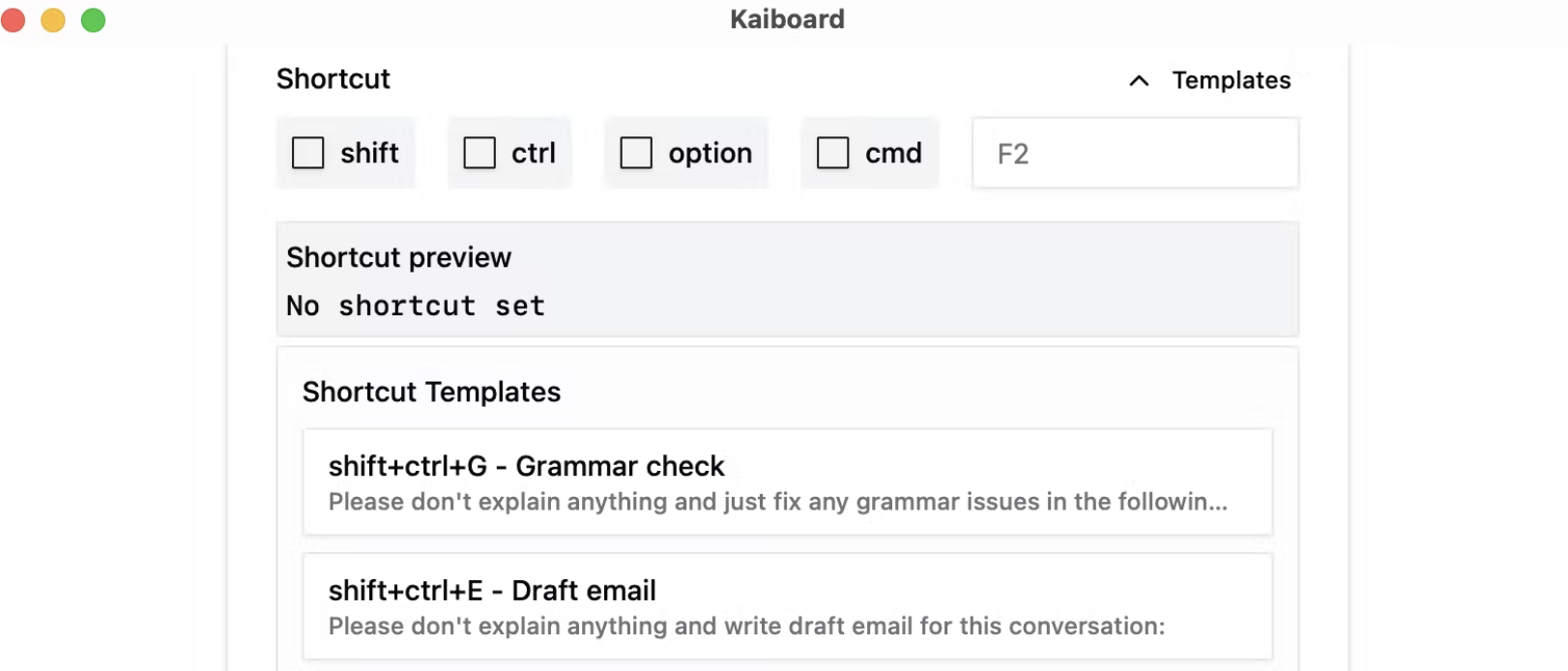This screenshot has height=671, width=1568.
Task: Click the Shortcut preview box
Action: click(788, 279)
